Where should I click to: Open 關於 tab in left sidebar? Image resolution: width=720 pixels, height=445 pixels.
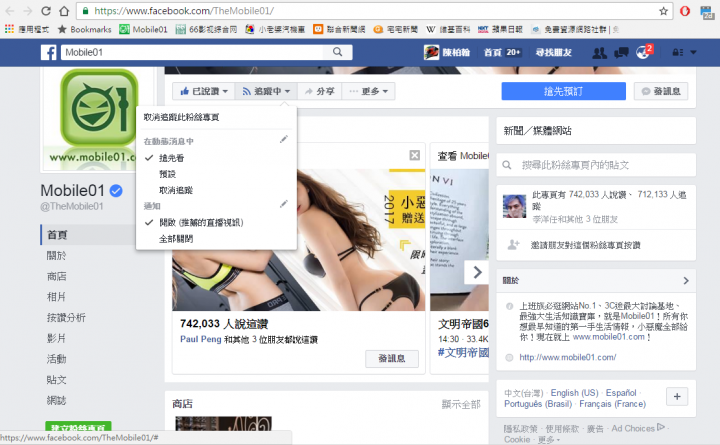56,256
